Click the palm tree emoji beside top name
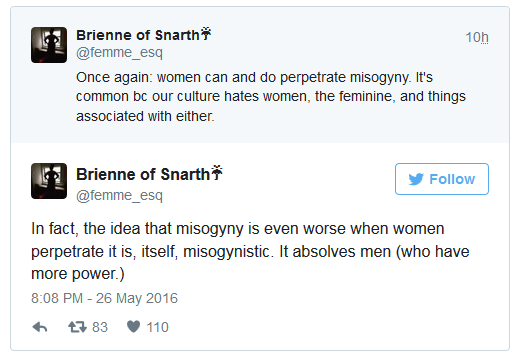The image size is (517, 360). click(x=205, y=34)
